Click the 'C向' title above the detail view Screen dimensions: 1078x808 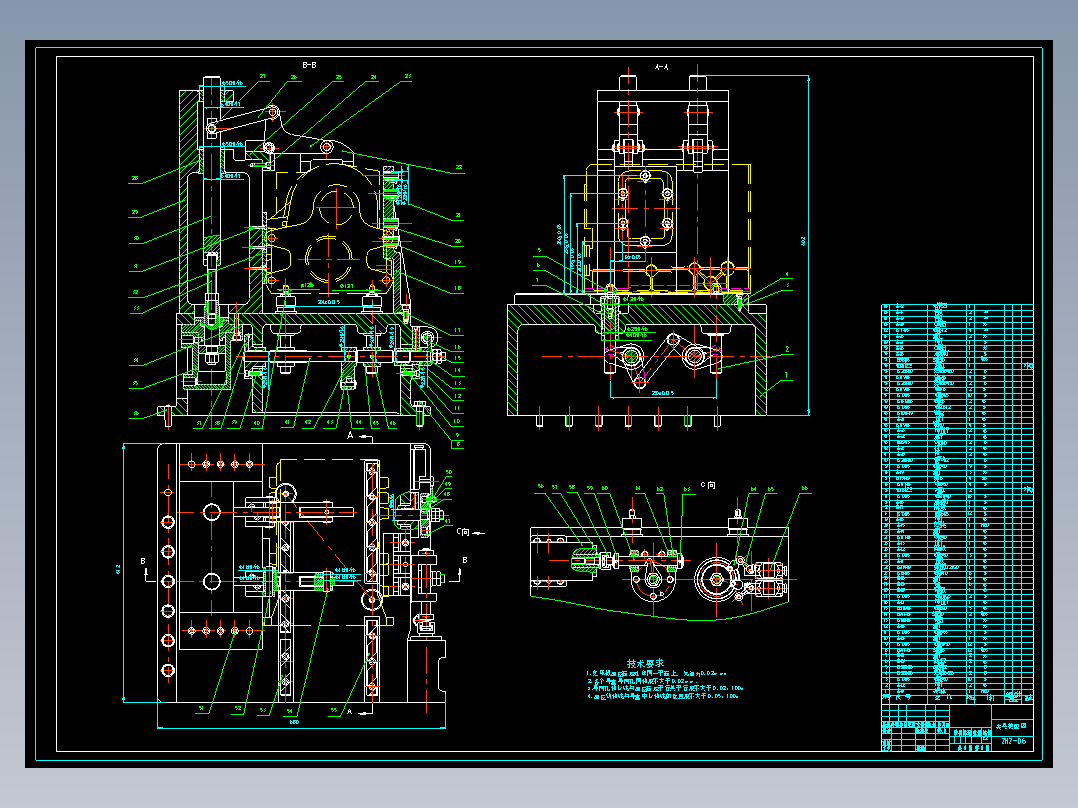(x=707, y=485)
